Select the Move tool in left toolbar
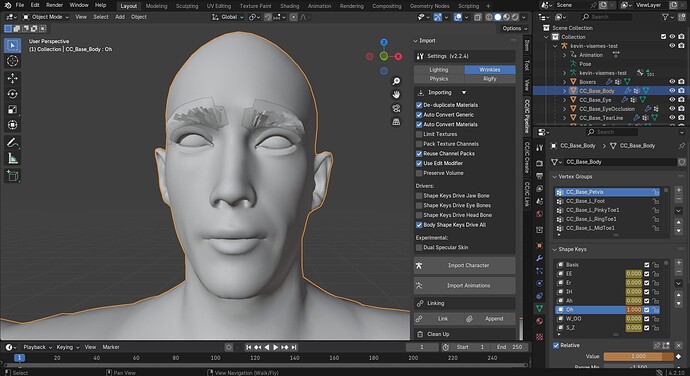The image size is (690, 376). 12,78
